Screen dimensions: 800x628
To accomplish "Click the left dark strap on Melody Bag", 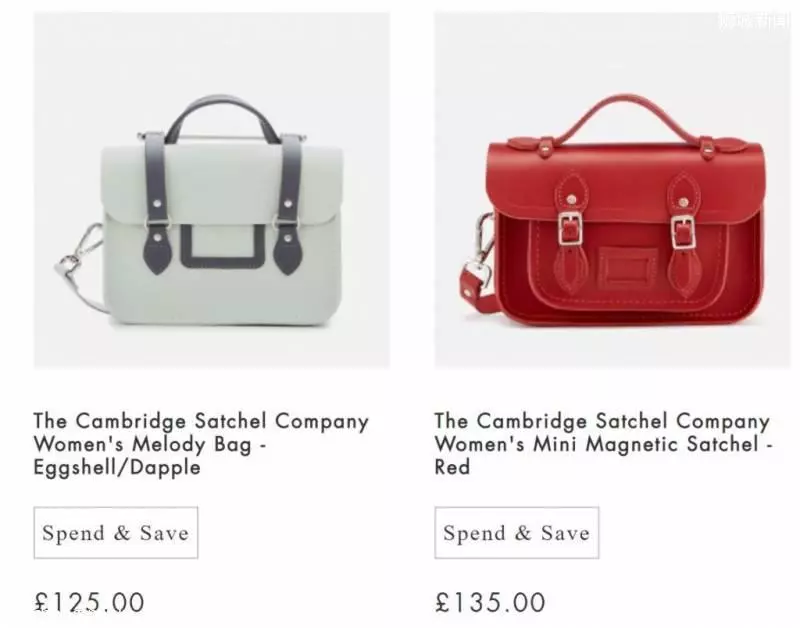I will tap(156, 203).
